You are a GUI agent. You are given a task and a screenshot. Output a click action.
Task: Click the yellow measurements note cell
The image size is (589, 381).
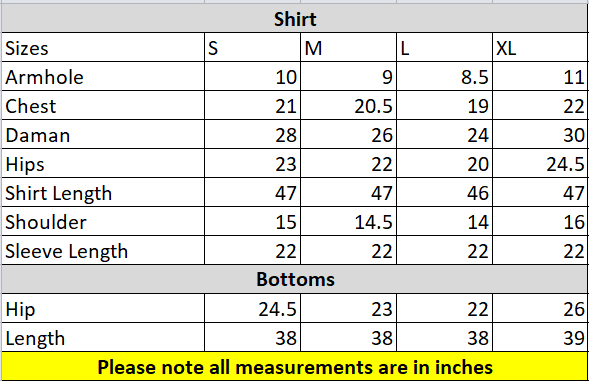click(x=294, y=366)
